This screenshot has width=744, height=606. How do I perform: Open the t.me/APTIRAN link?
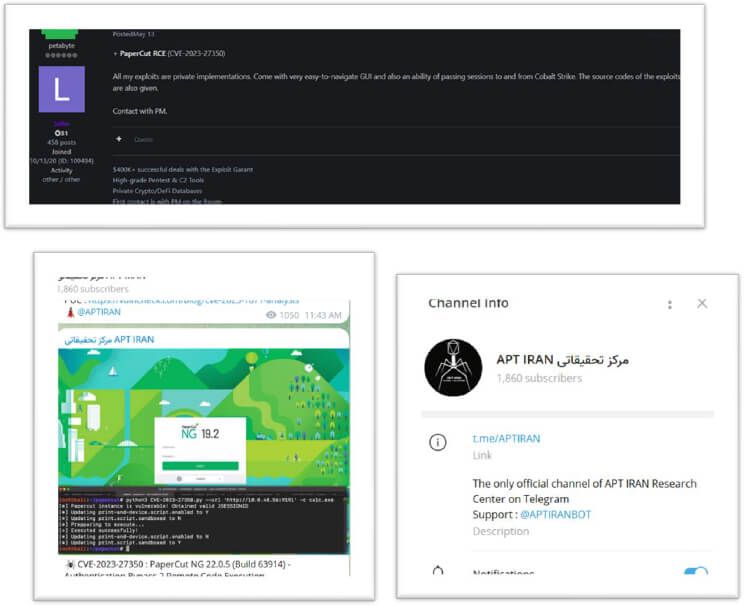(506, 438)
